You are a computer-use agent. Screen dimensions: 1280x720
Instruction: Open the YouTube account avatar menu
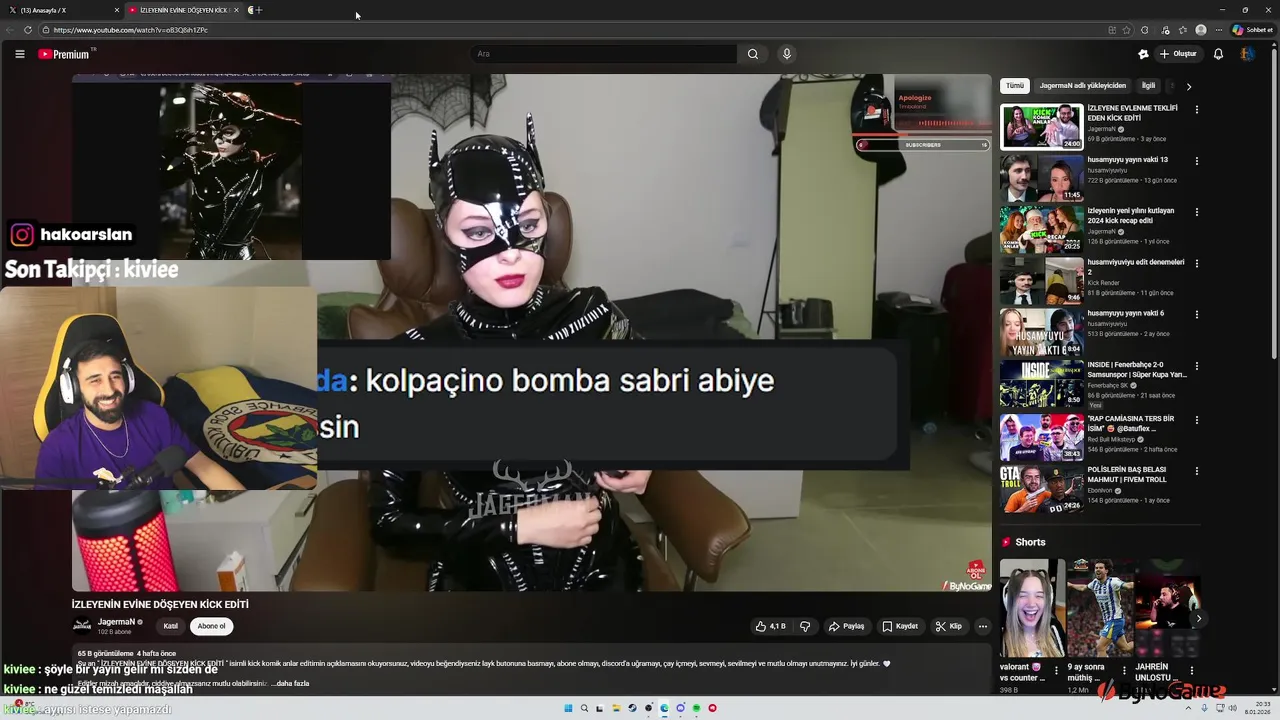click(1247, 54)
